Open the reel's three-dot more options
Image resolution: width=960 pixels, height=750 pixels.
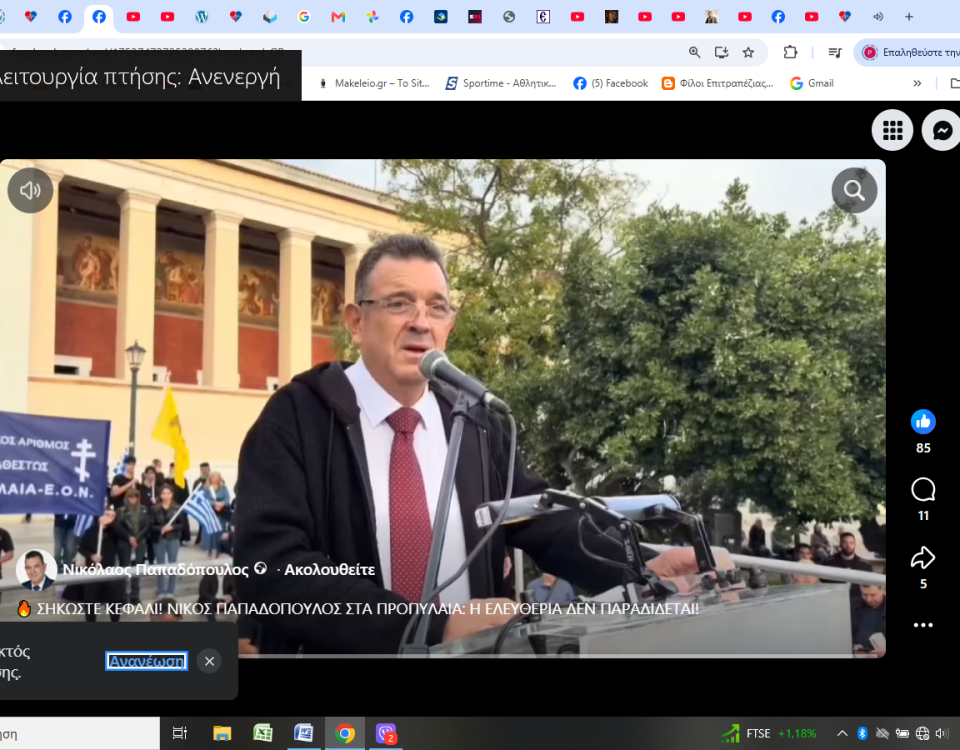923,625
